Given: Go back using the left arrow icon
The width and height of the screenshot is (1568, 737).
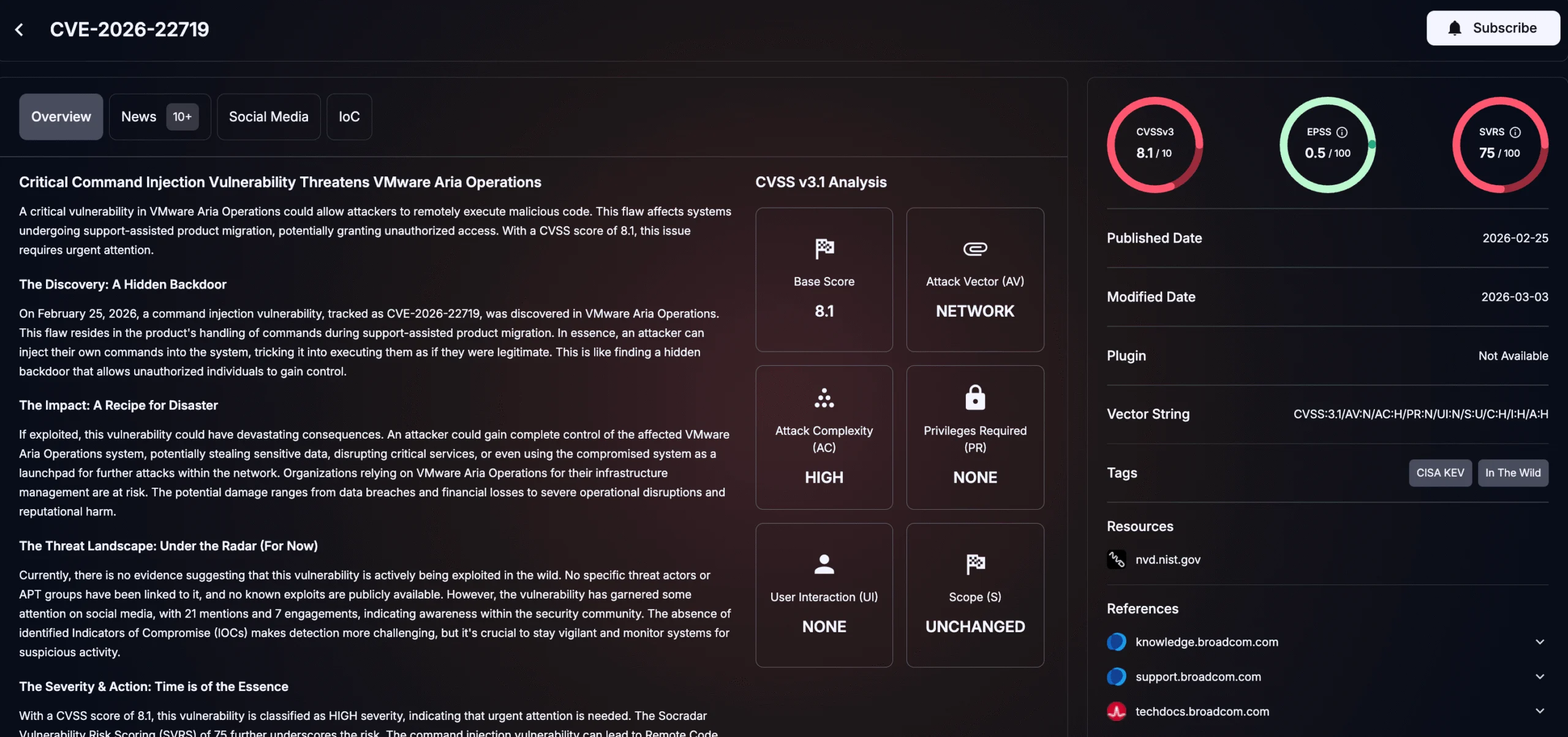Looking at the screenshot, I should point(20,29).
